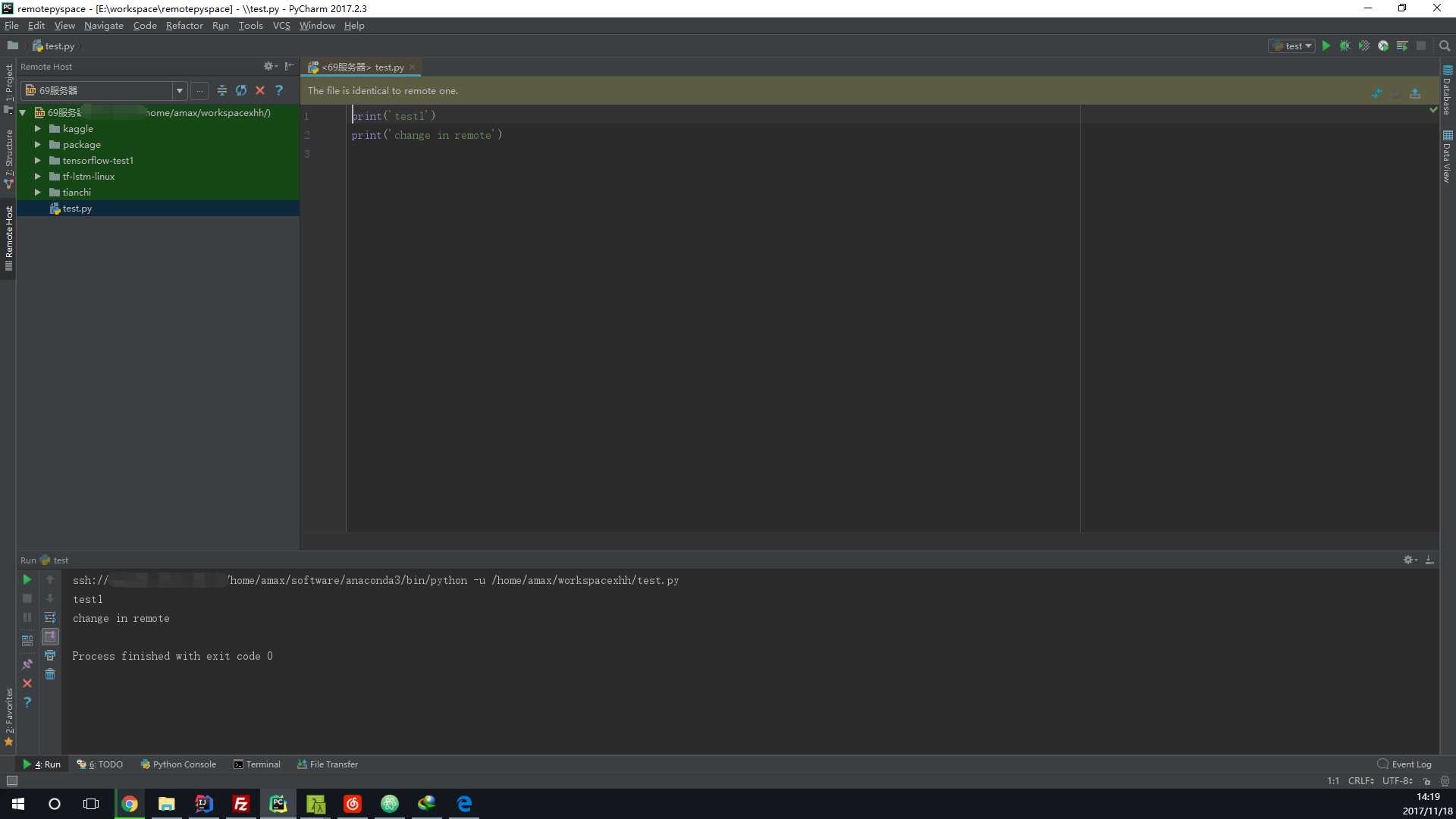Select test.py in remote host panel
The image size is (1456, 819).
point(76,208)
